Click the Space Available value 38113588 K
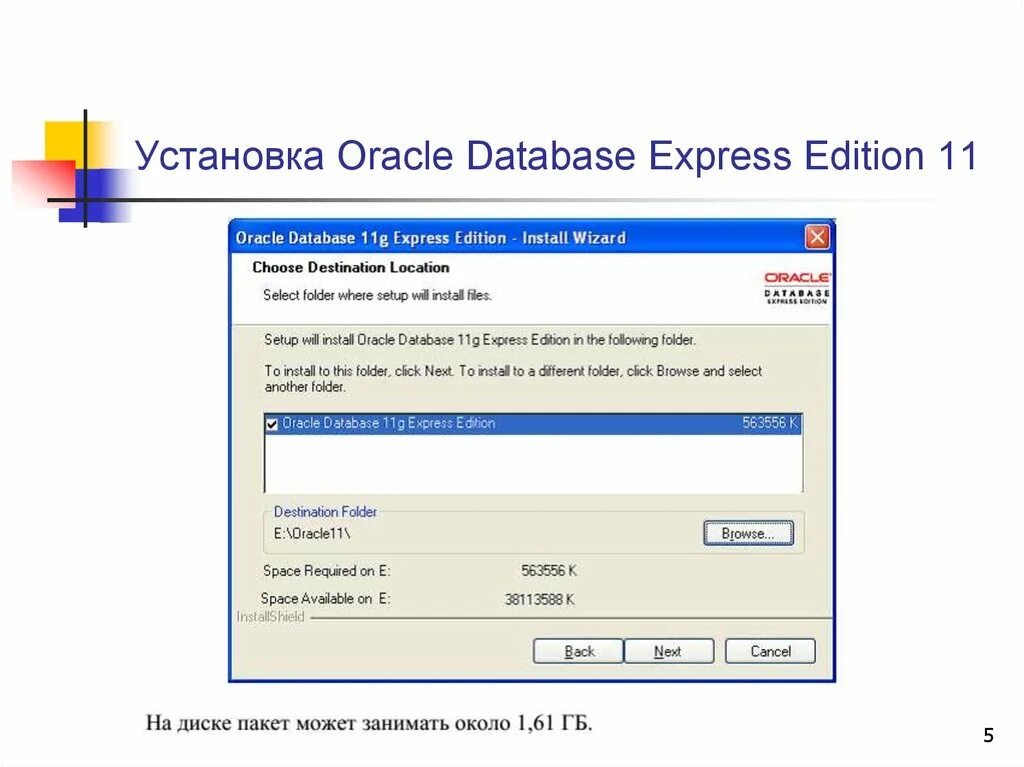The image size is (1024, 767). click(539, 599)
